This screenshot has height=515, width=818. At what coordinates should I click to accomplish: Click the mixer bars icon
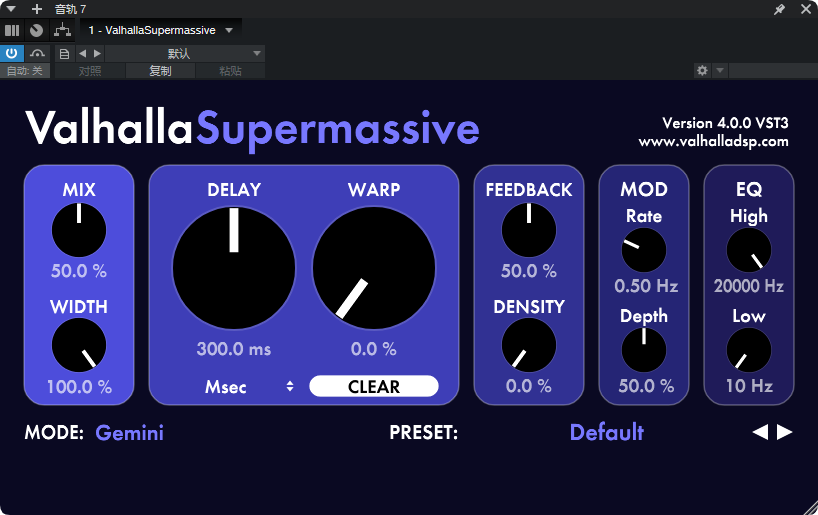click(x=12, y=30)
